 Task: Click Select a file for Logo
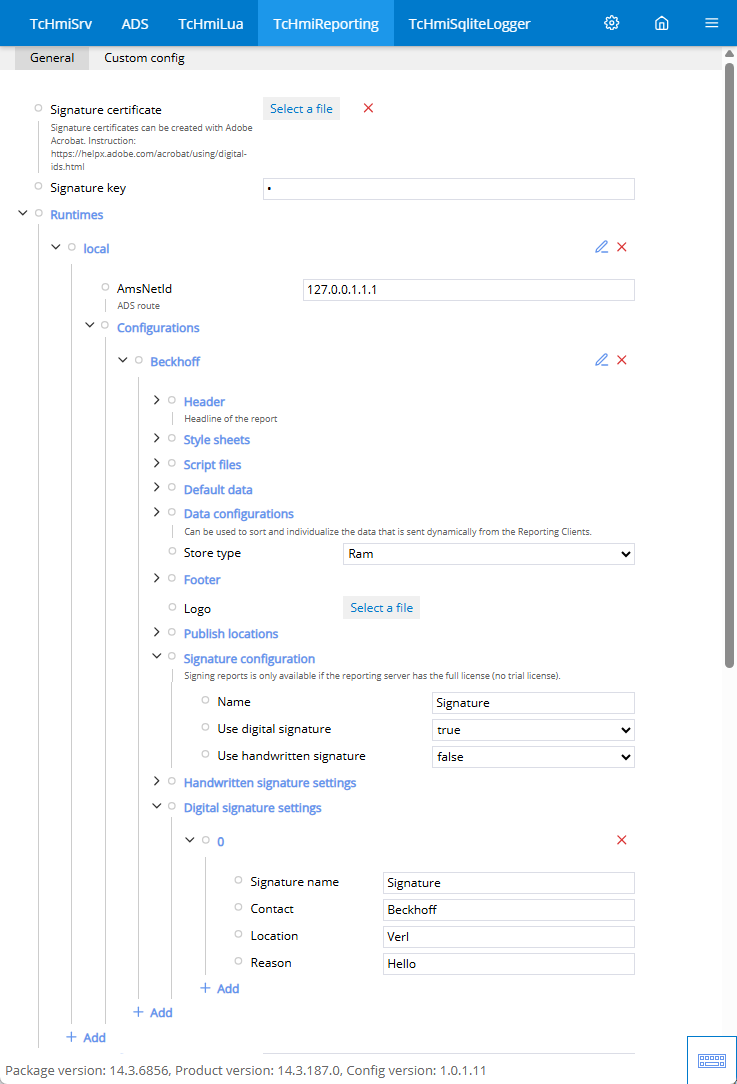381,608
